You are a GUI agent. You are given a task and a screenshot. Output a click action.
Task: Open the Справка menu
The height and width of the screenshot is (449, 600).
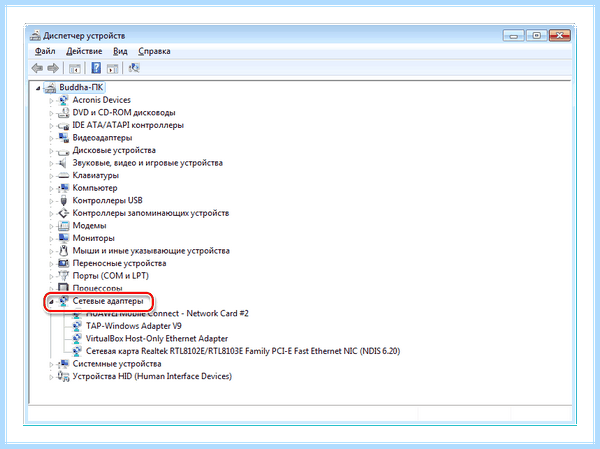point(154,51)
